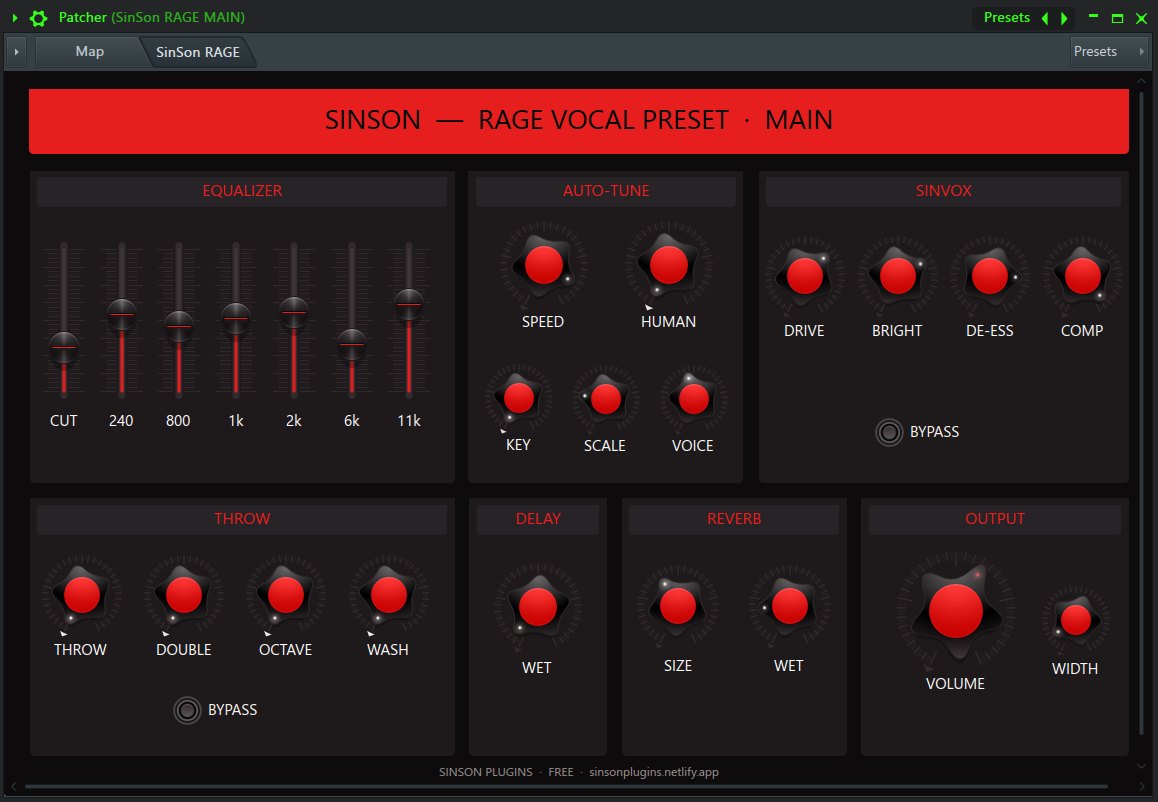The image size is (1158, 802).
Task: Click the Auto-Tune KEY knob
Action: pos(518,398)
